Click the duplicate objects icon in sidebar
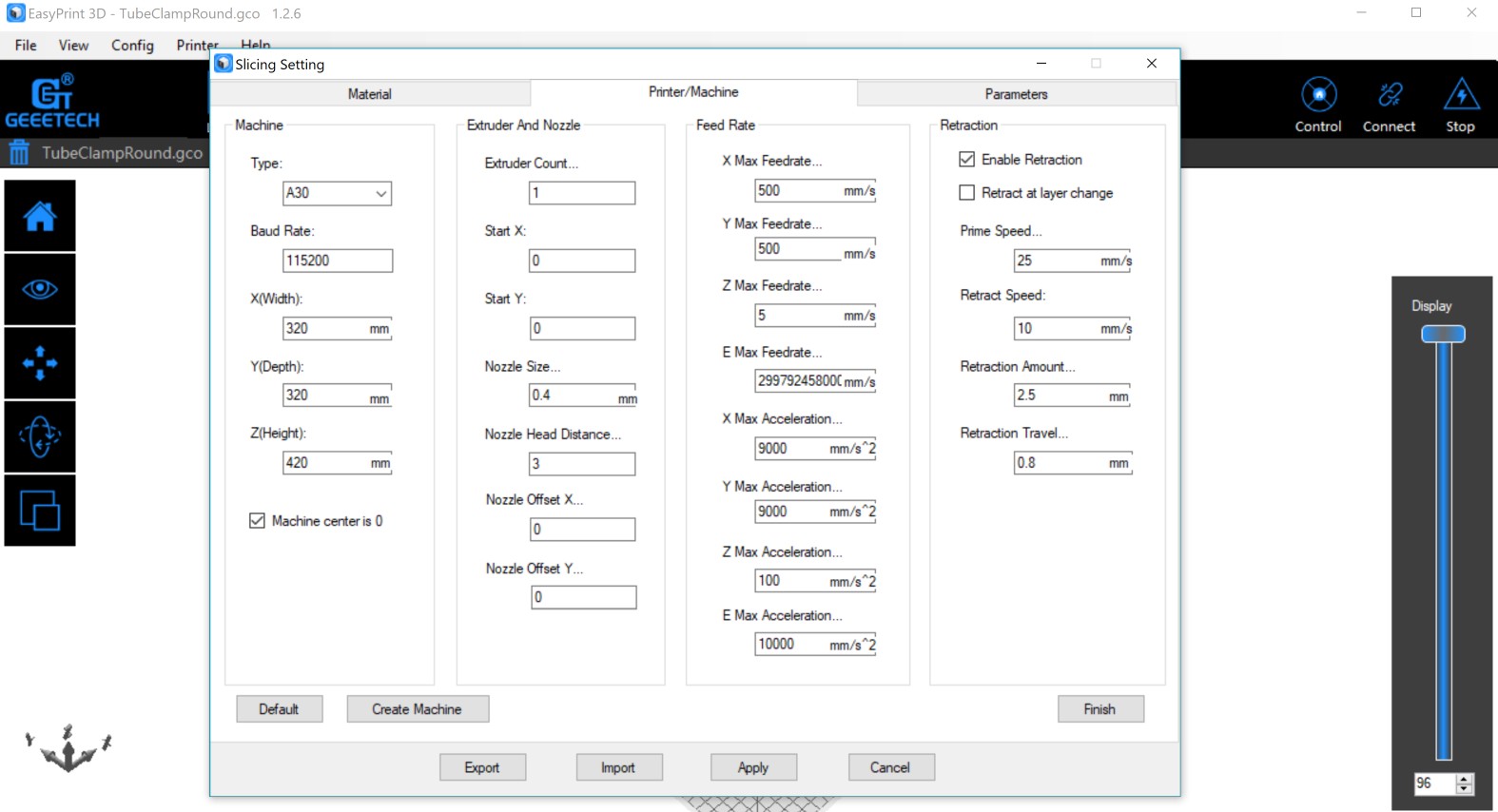The image size is (1498, 812). pos(40,511)
